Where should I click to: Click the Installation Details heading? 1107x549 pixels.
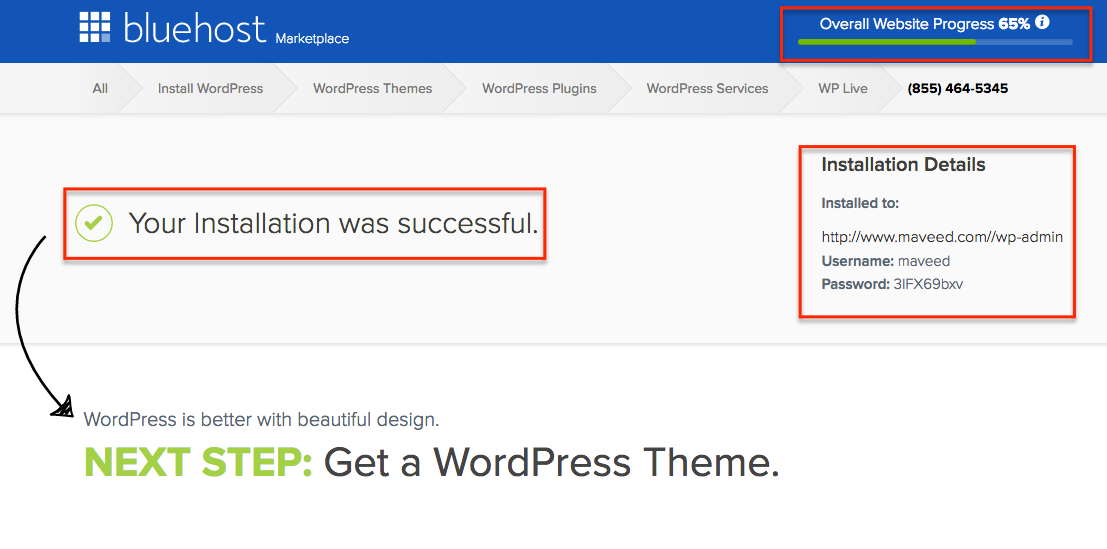point(903,165)
